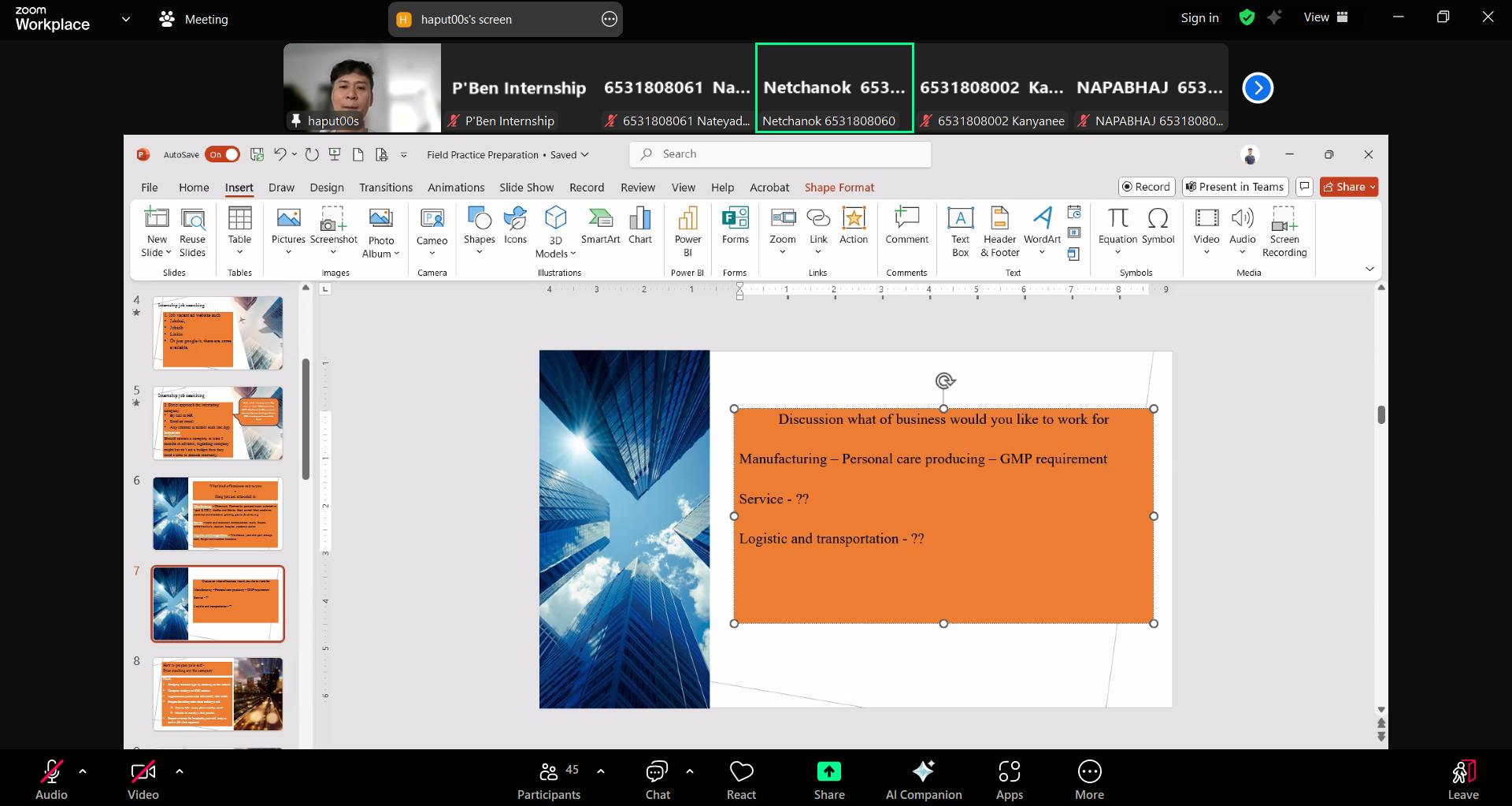
Task: Open the File menu
Action: [x=149, y=188]
